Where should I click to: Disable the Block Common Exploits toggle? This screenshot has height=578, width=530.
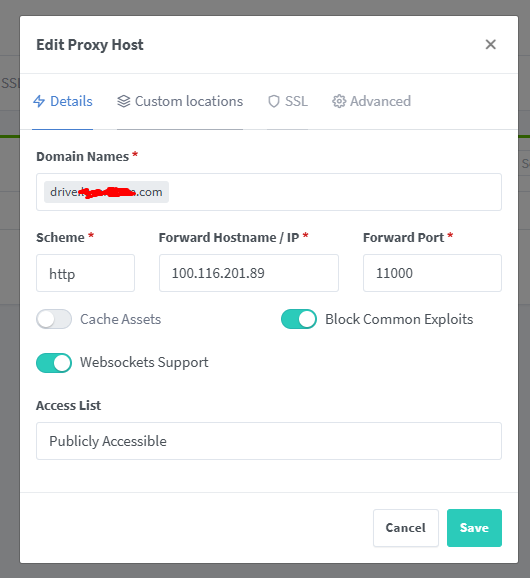click(299, 319)
